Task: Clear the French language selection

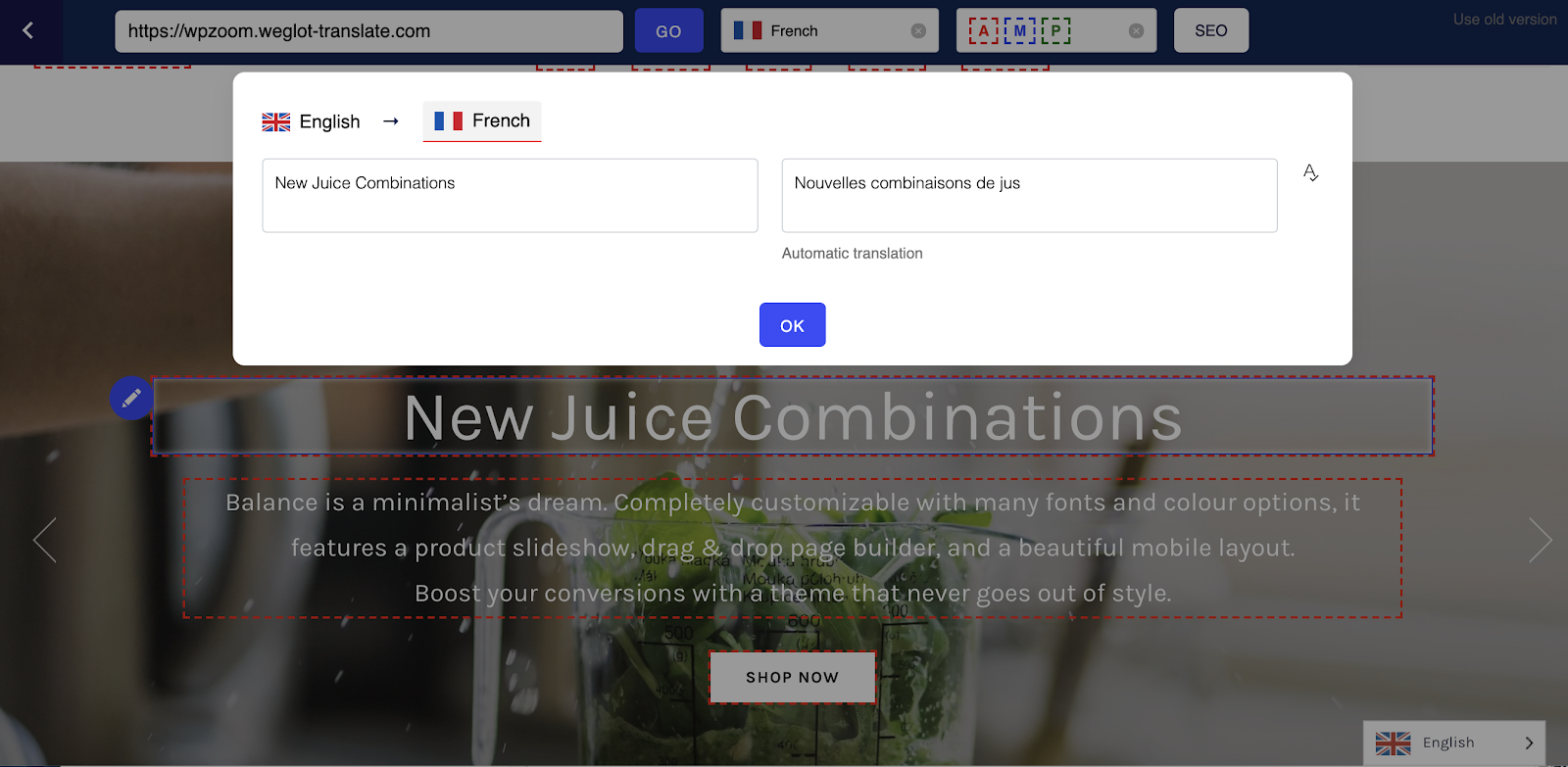Action: (918, 30)
